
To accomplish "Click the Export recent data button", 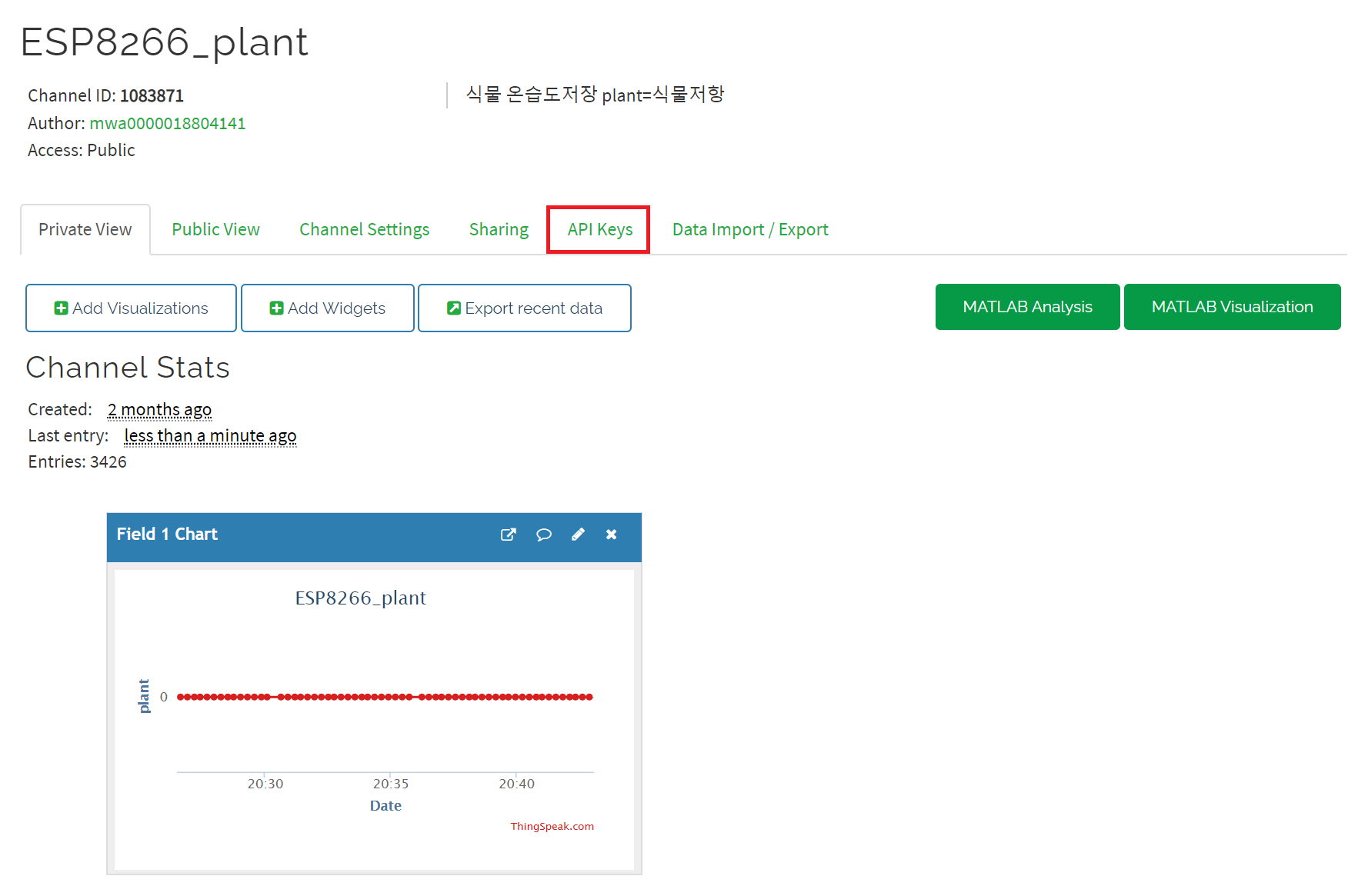I will tap(525, 308).
